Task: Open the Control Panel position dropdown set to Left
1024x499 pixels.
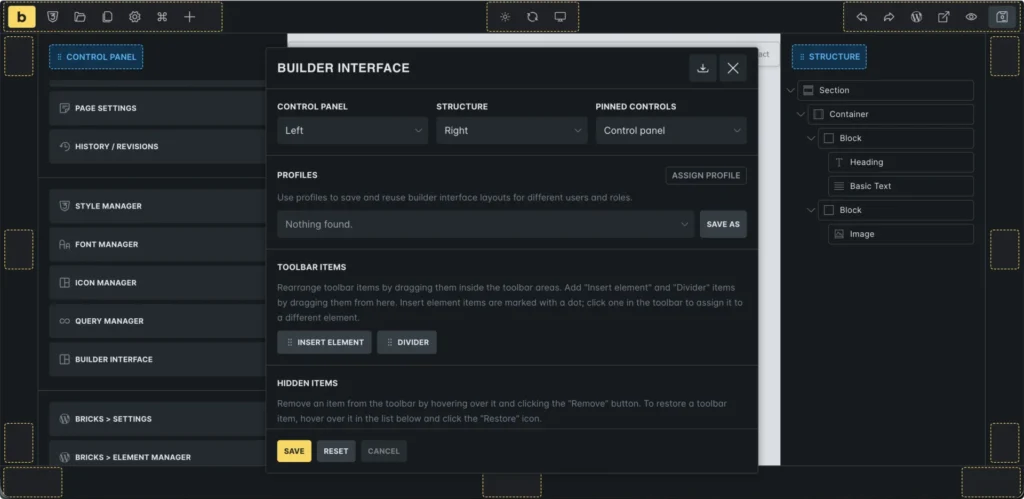Action: (353, 131)
